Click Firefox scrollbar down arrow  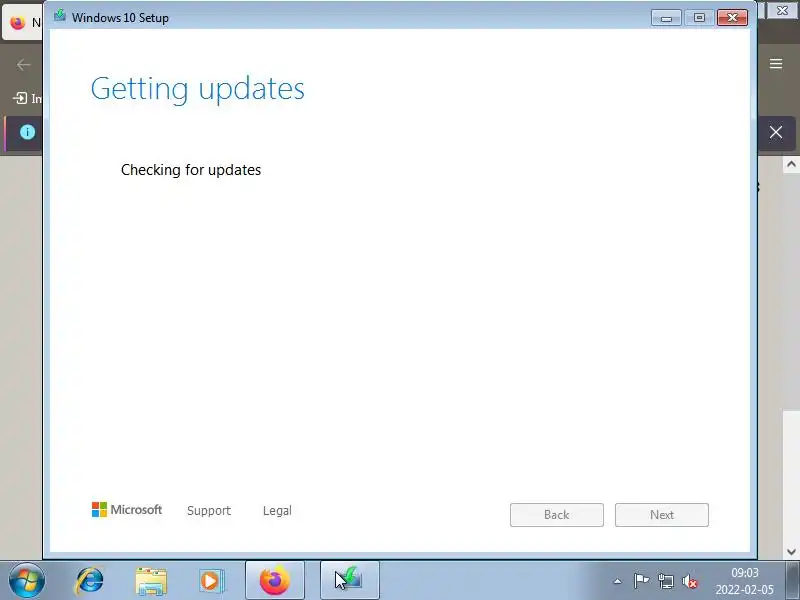pos(791,552)
